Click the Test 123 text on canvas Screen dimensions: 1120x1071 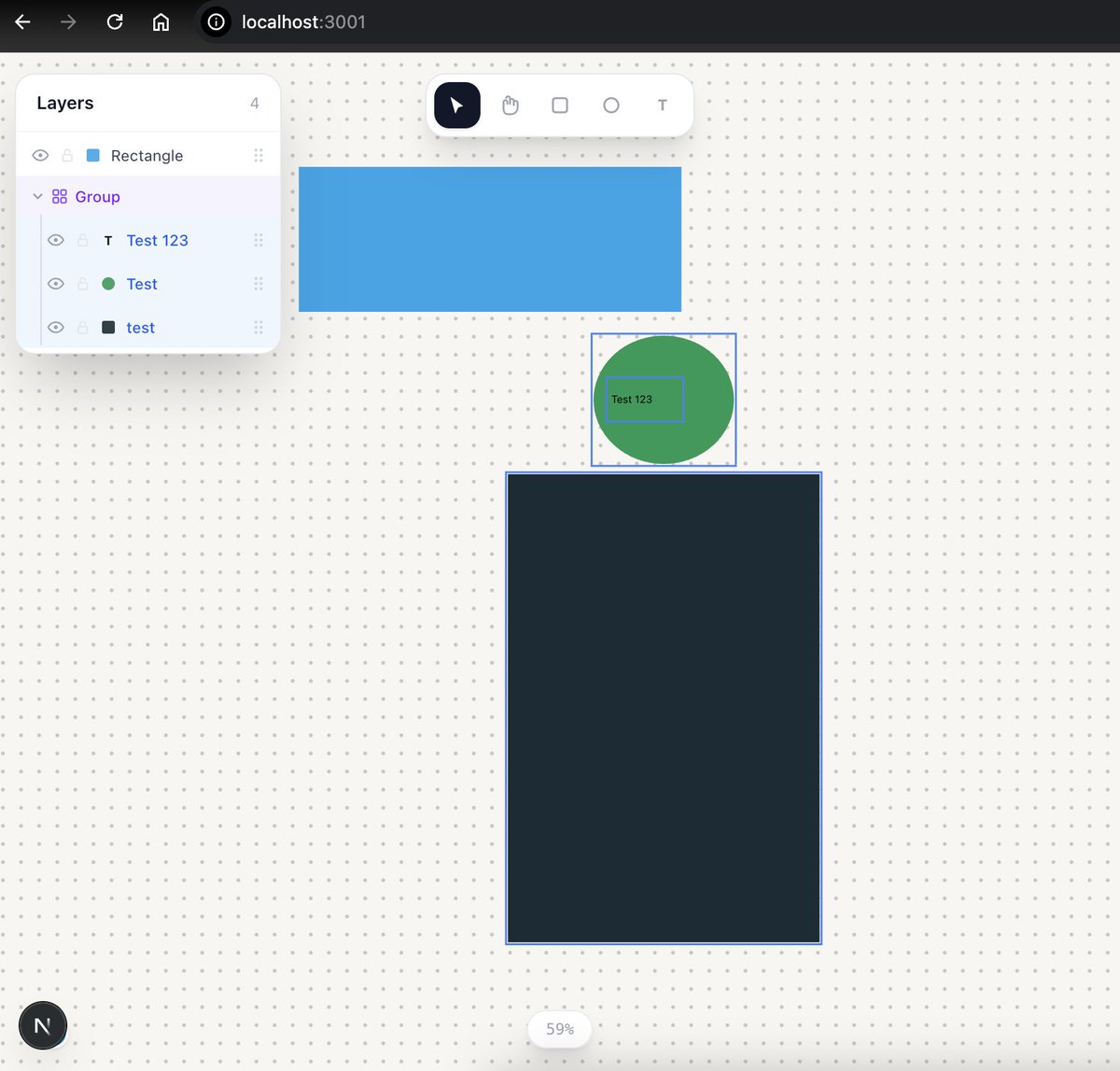coord(632,400)
